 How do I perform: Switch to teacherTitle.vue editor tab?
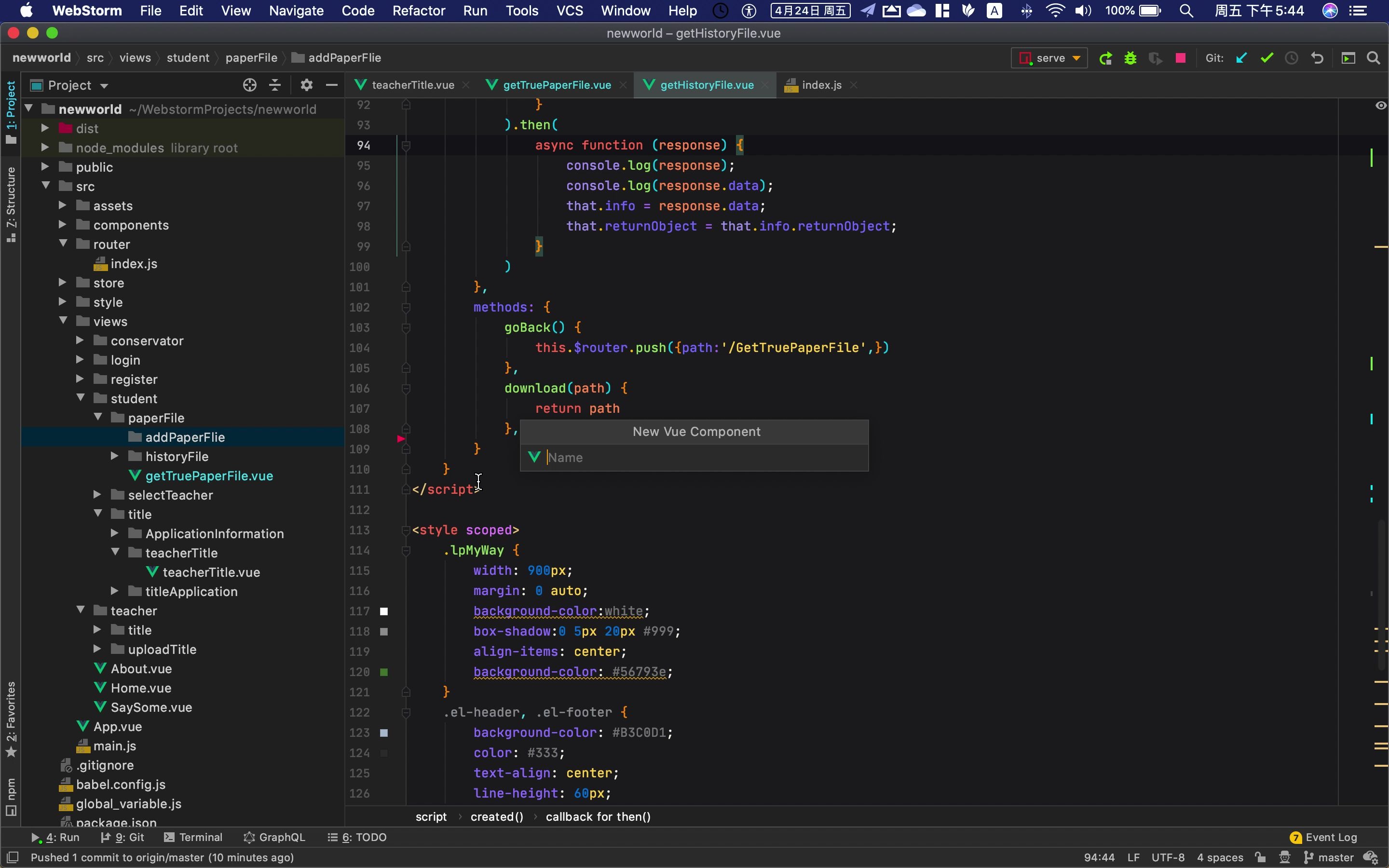tap(412, 85)
